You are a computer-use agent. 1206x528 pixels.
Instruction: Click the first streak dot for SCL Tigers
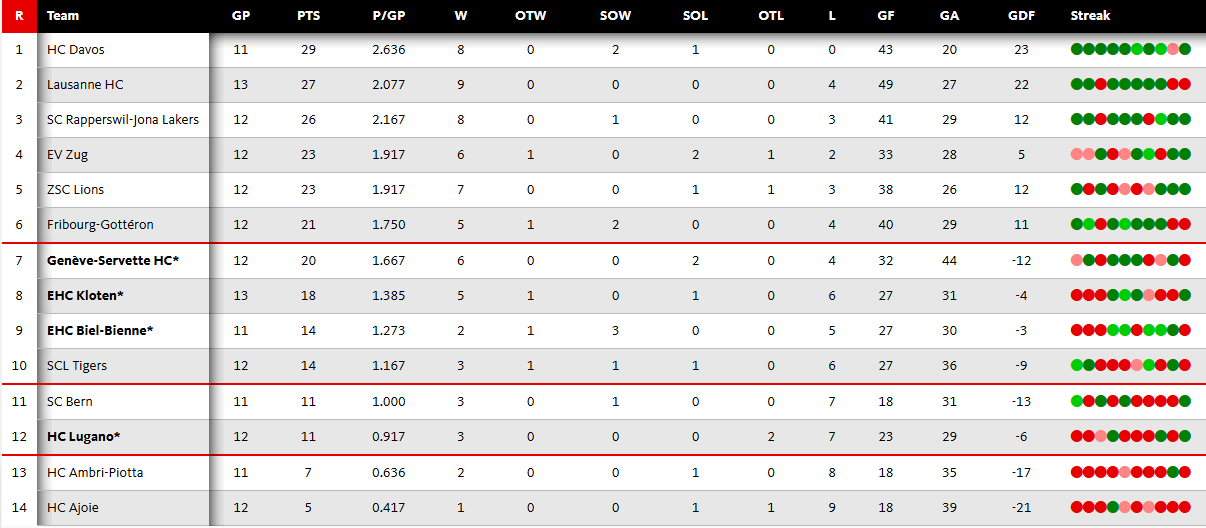pyautogui.click(x=1076, y=366)
